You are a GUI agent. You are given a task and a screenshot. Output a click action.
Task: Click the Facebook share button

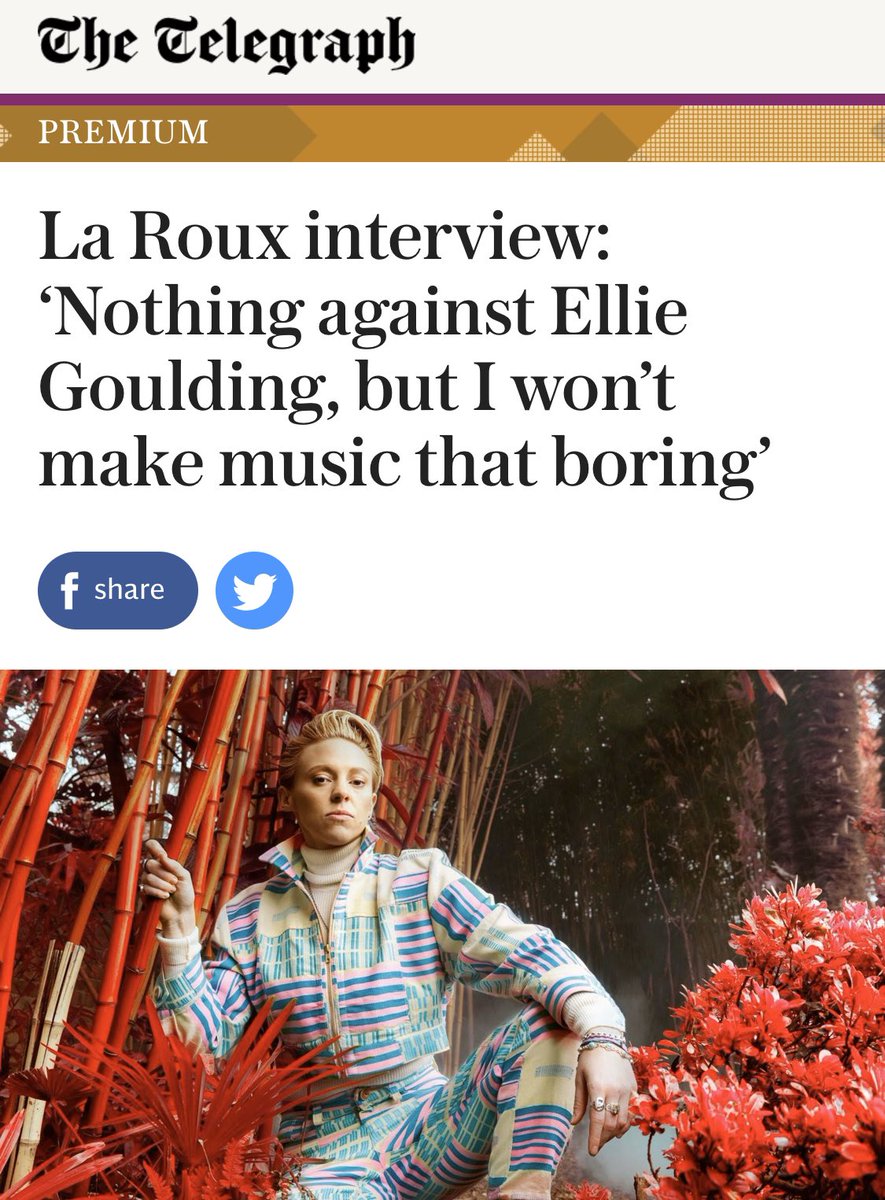[118, 590]
